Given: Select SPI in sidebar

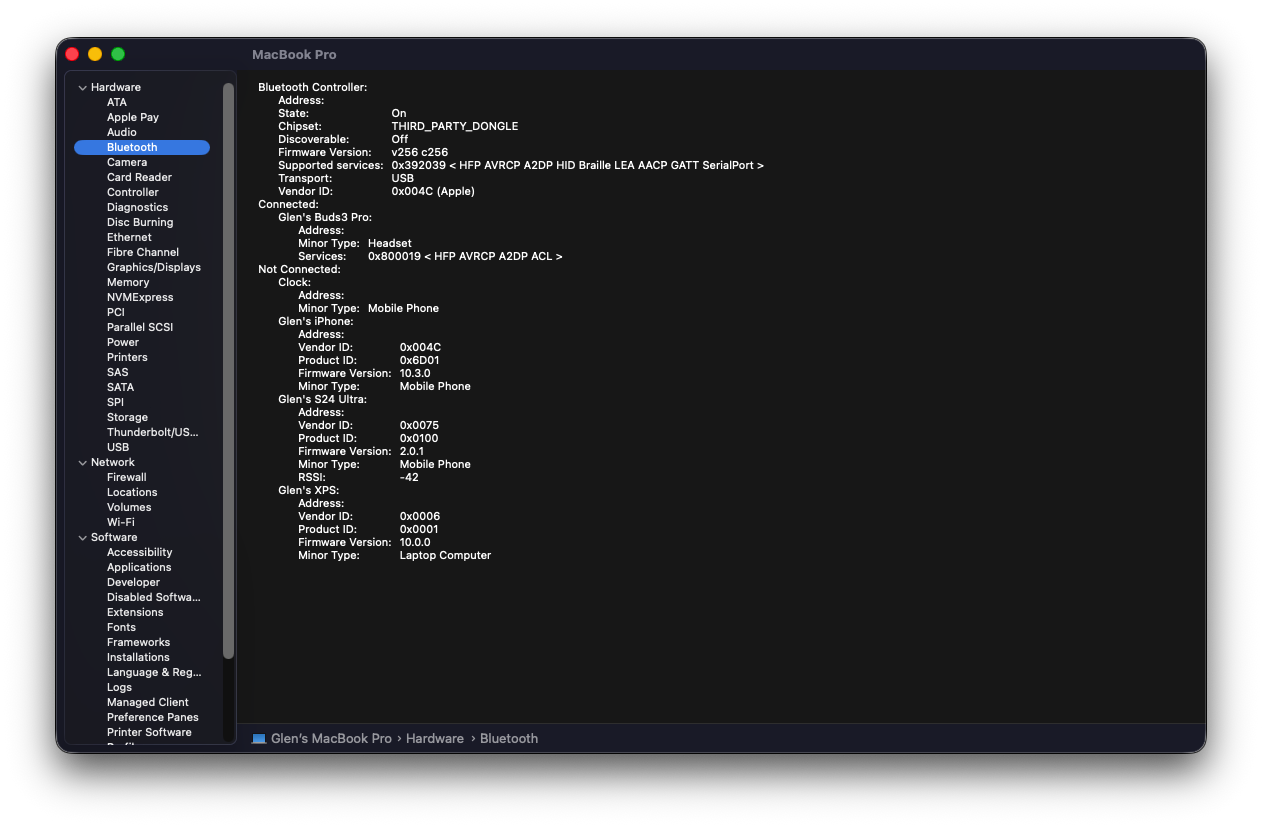Looking at the screenshot, I should pos(115,402).
